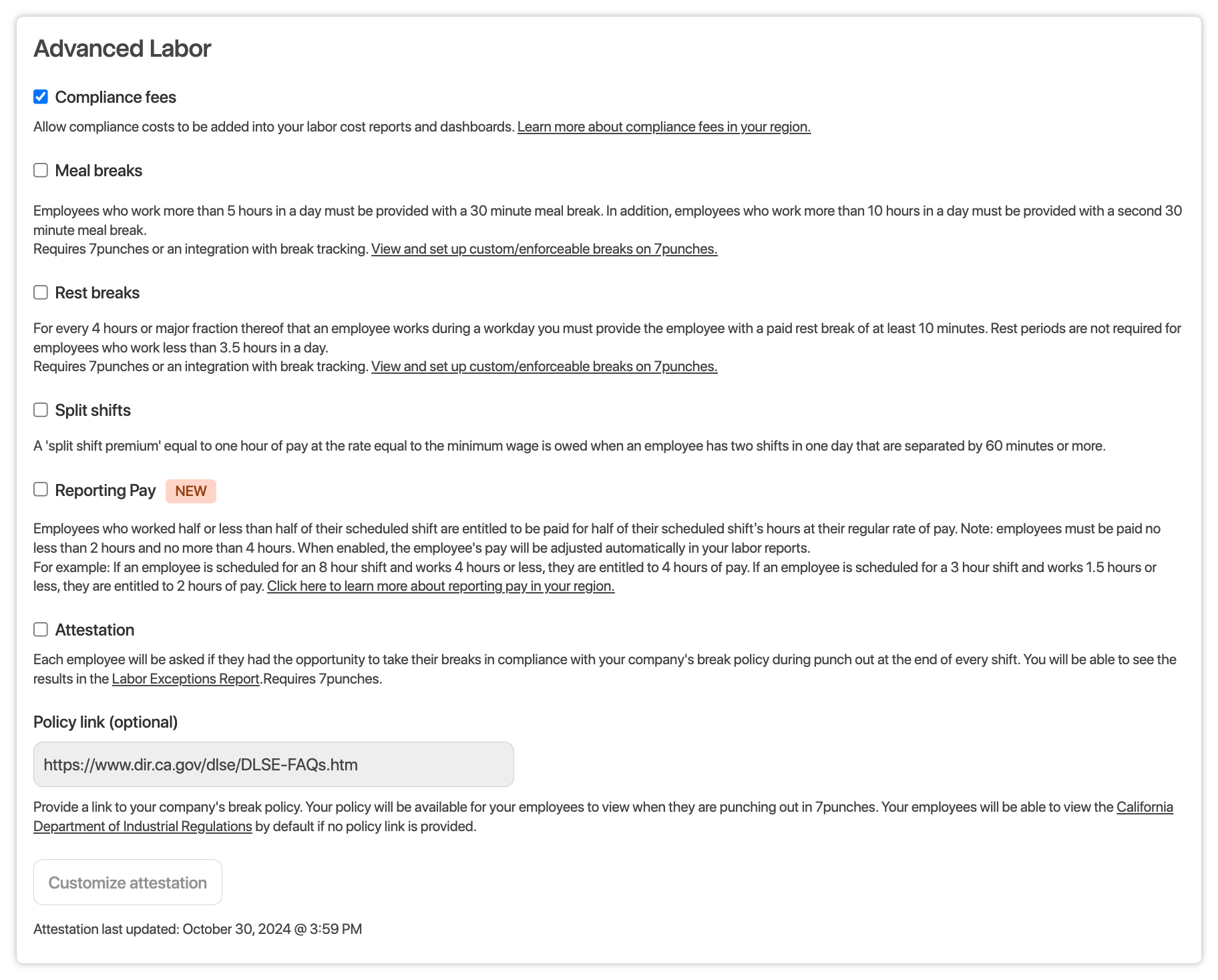Enable the Attestation checkbox
Screen dimensions: 1218x980
[x=41, y=630]
